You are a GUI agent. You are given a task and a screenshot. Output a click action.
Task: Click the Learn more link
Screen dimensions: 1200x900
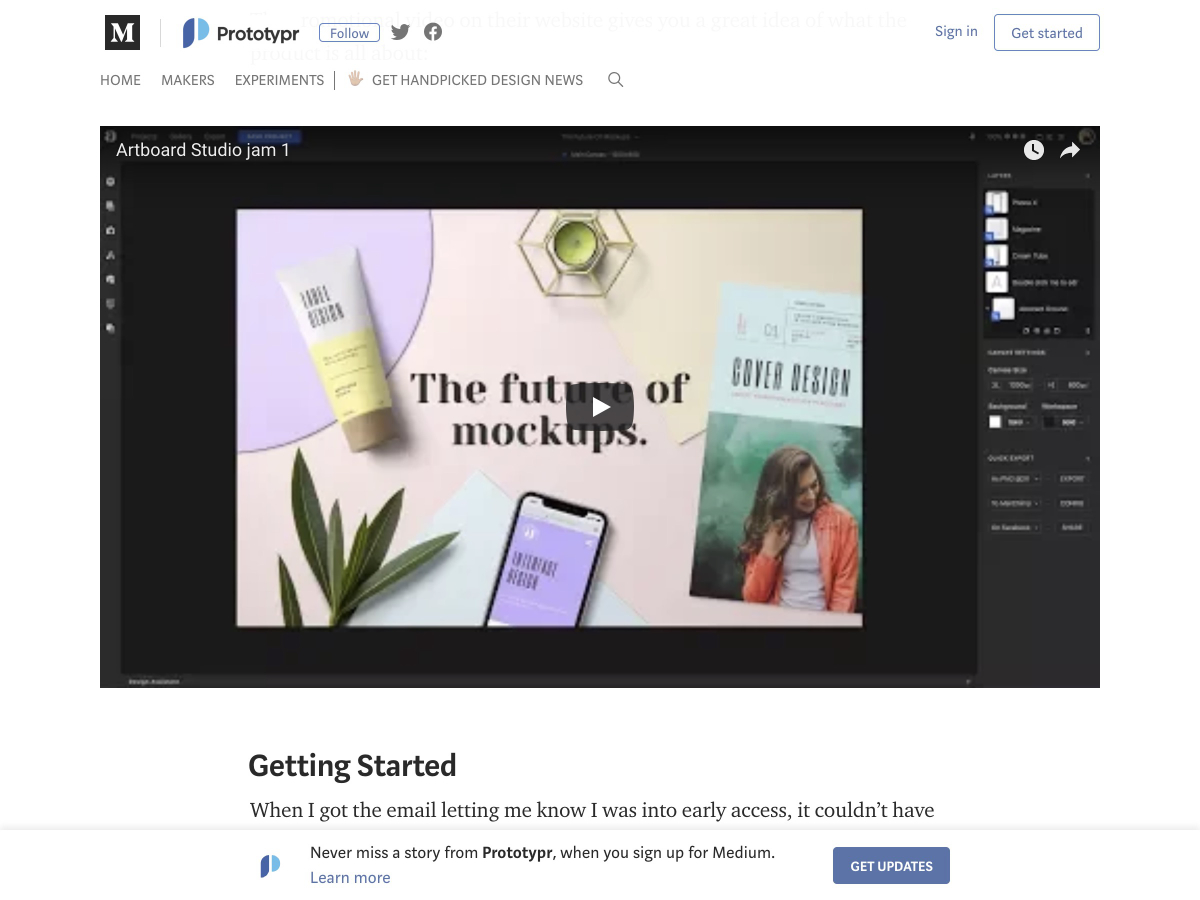point(350,878)
